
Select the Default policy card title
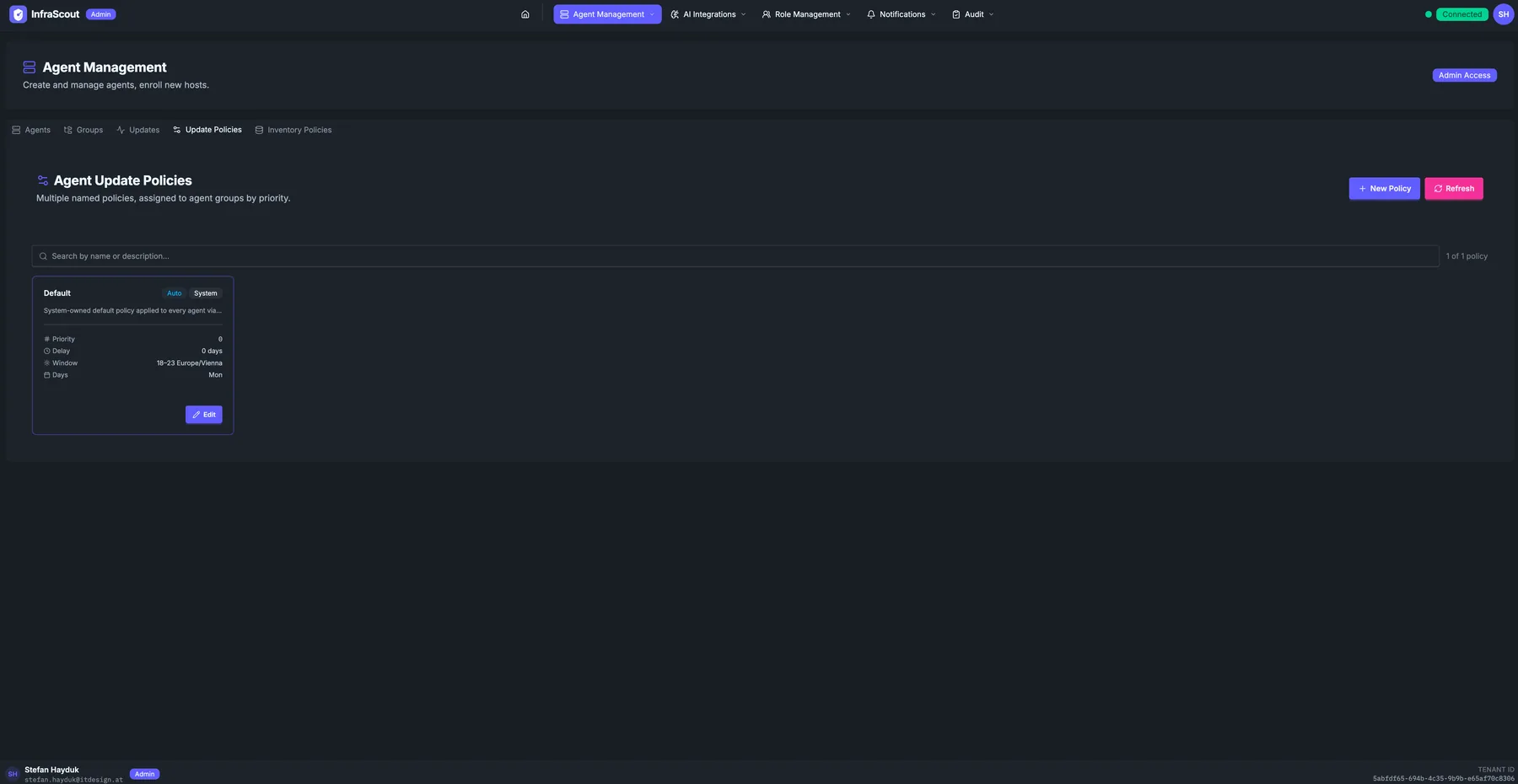click(57, 293)
